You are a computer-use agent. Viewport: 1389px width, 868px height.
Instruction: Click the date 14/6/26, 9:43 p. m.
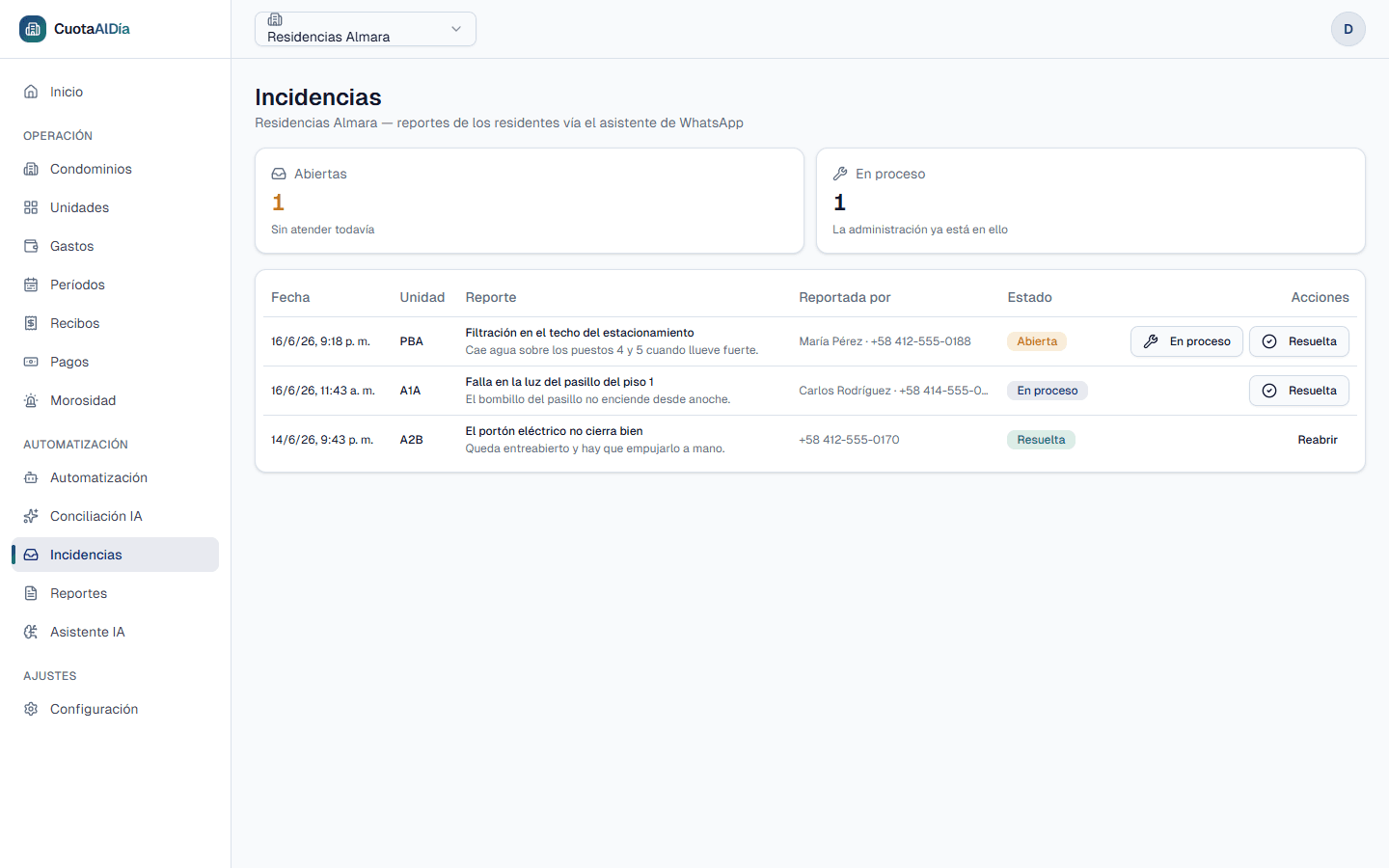322,440
